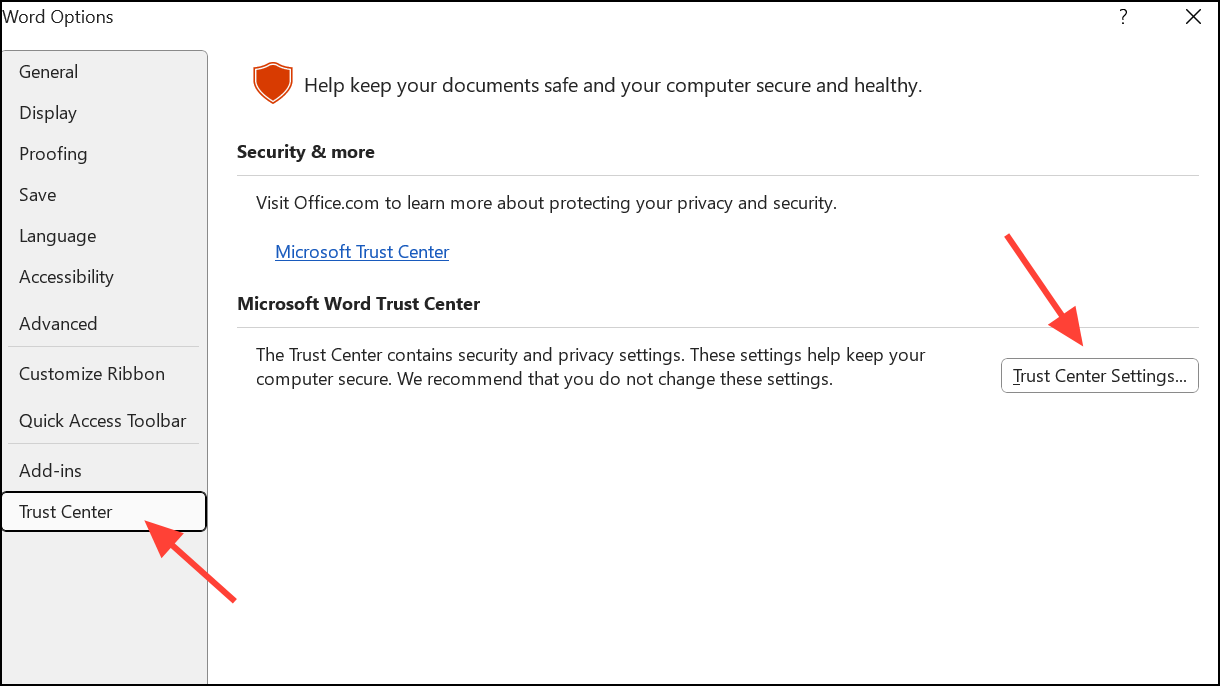1220x686 pixels.
Task: Open the Microsoft Trust Center link
Action: tap(362, 252)
